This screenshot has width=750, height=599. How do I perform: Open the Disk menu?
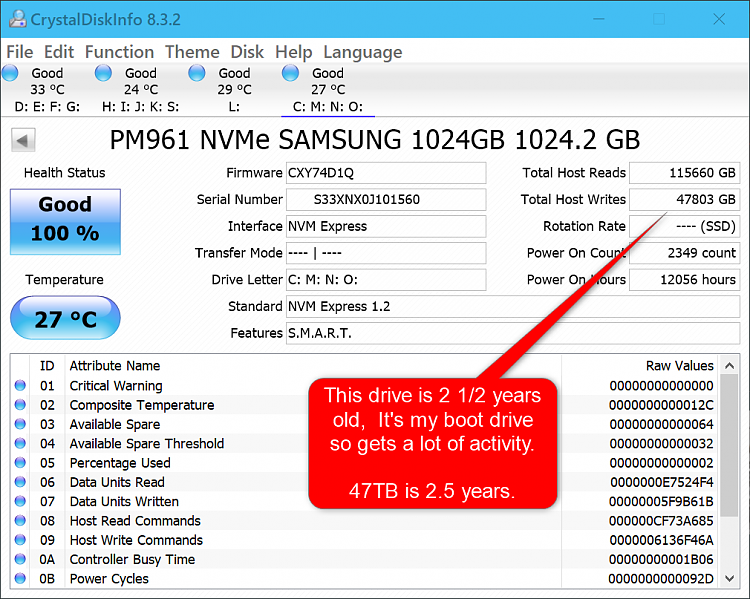(x=247, y=52)
